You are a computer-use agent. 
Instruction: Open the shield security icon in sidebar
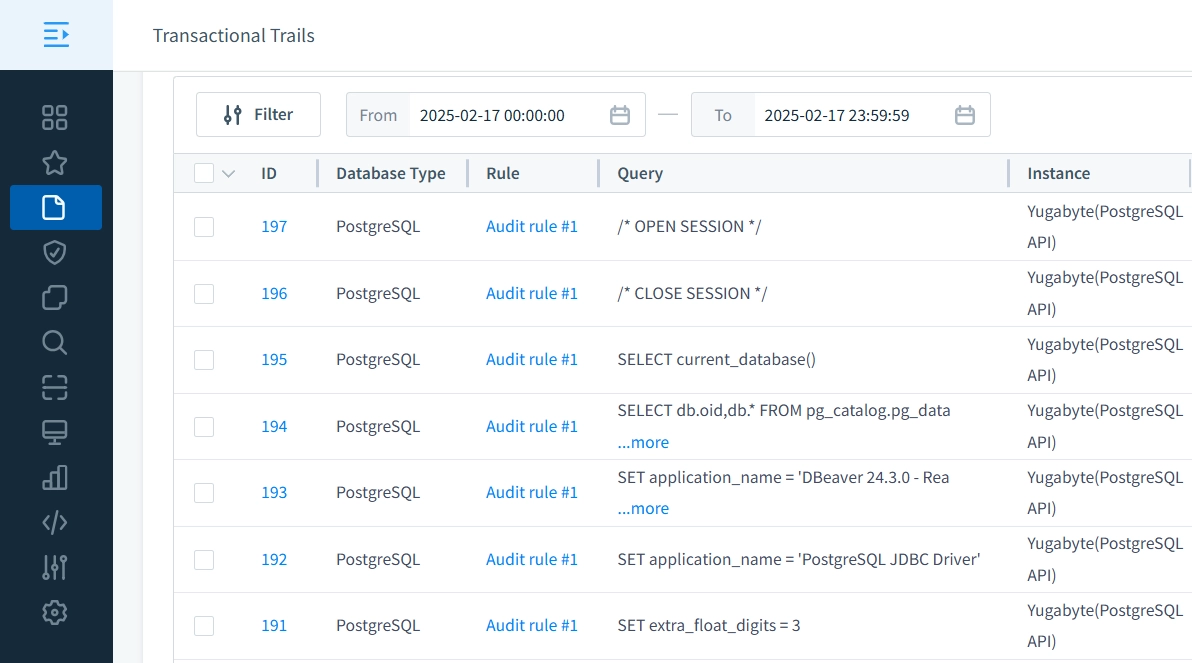[55, 253]
